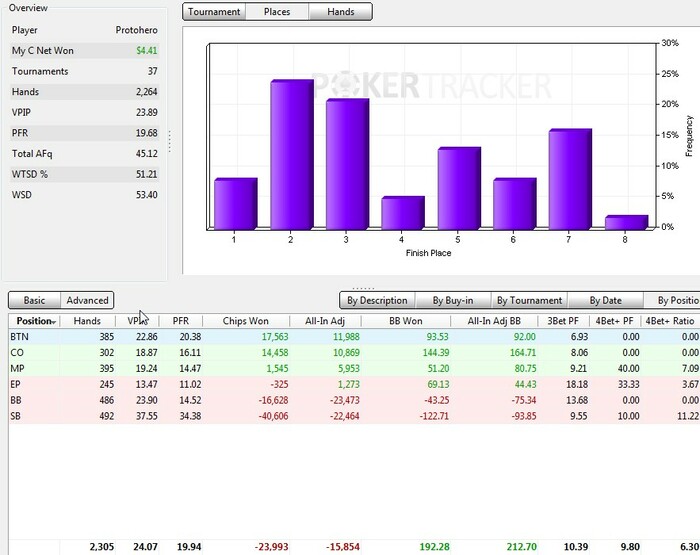
Task: Click the finish place 1 bar
Action: pos(236,204)
